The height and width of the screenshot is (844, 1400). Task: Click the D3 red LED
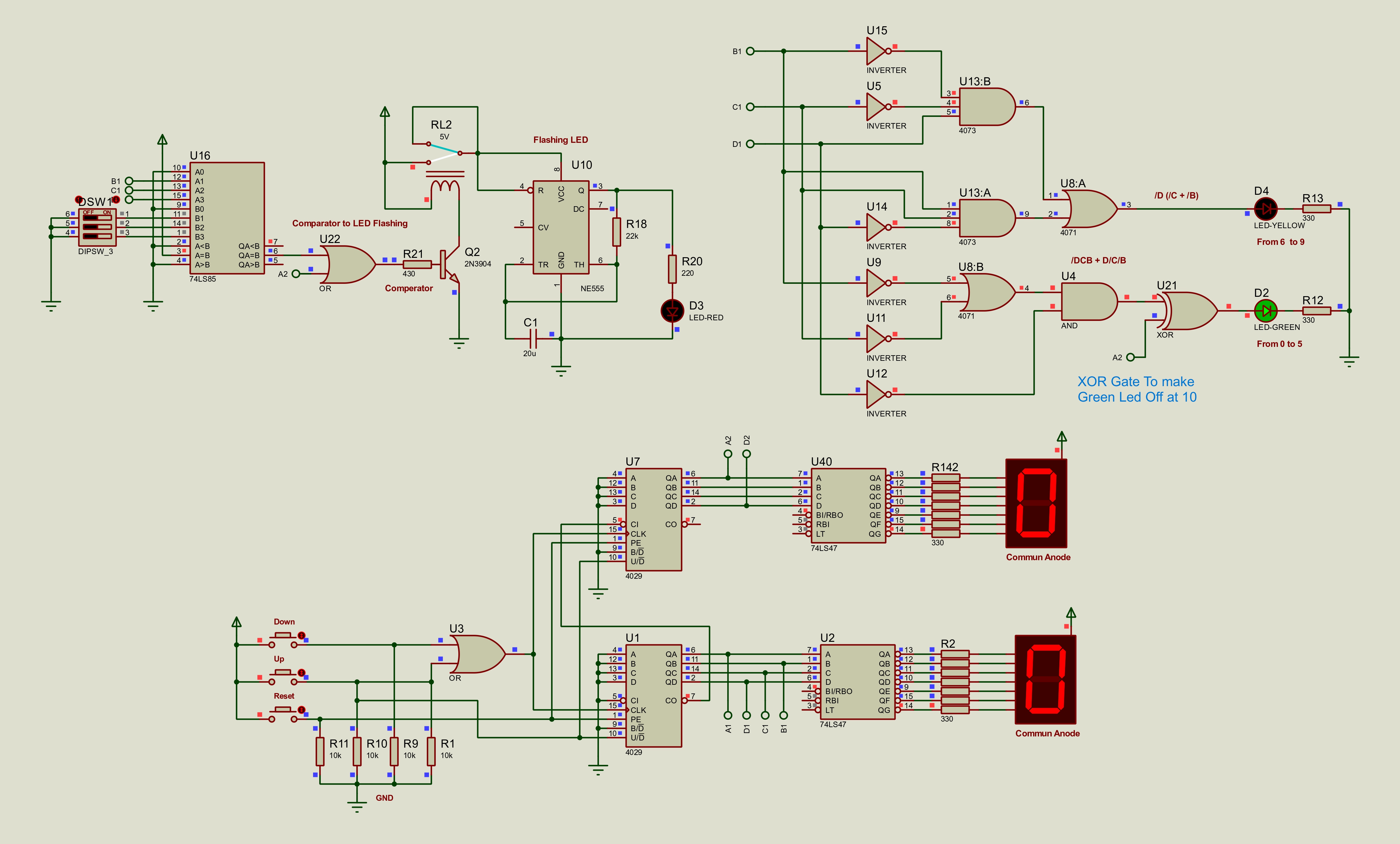[x=672, y=311]
